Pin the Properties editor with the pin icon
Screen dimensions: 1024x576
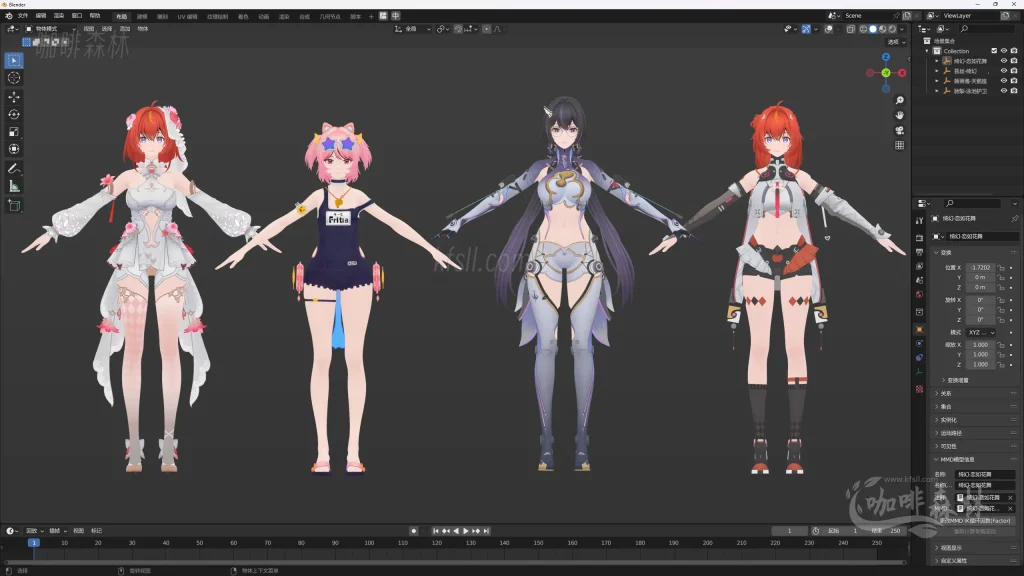pyautogui.click(x=1014, y=219)
